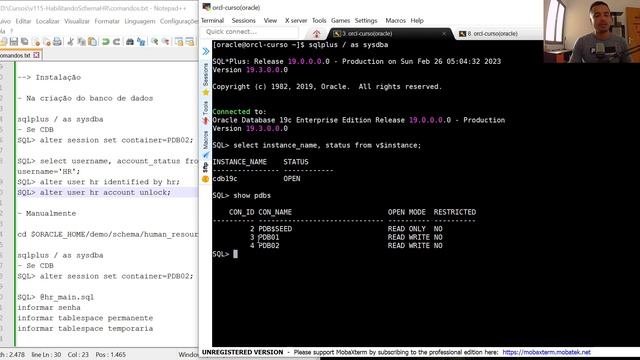Open the Sessions sidebar tab in MobaXterm
The image size is (640, 360).
pos(205,74)
